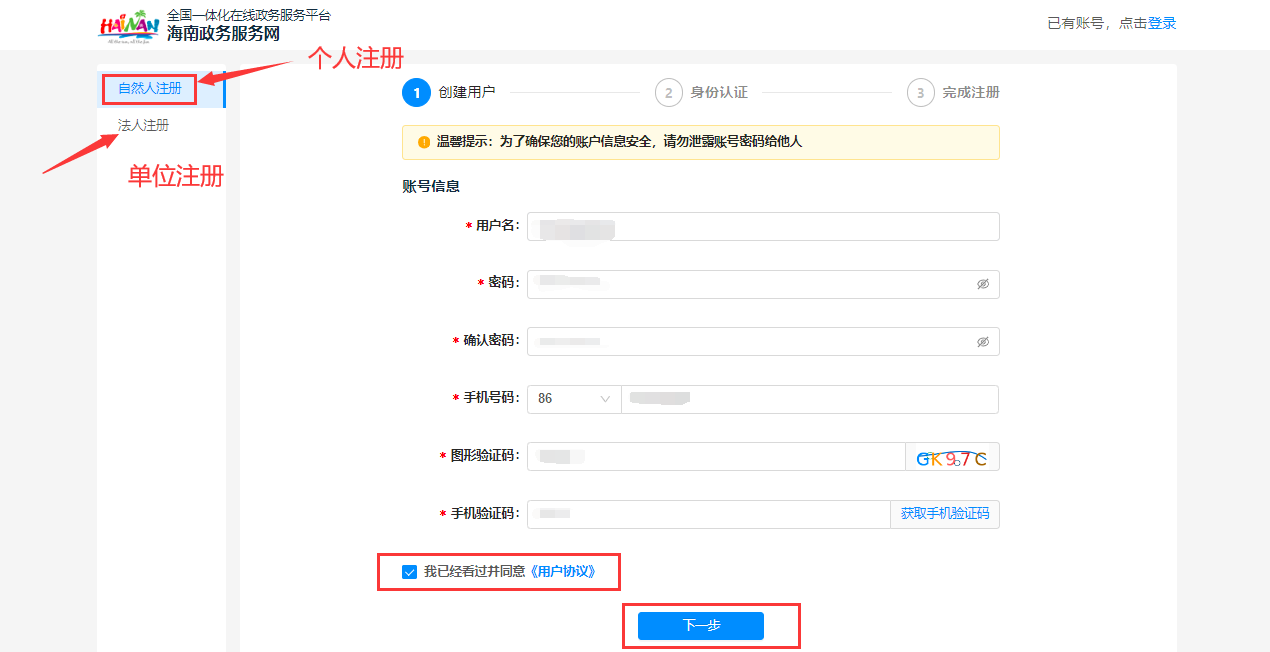
Task: Click the Hainan logo in the header
Action: click(129, 27)
